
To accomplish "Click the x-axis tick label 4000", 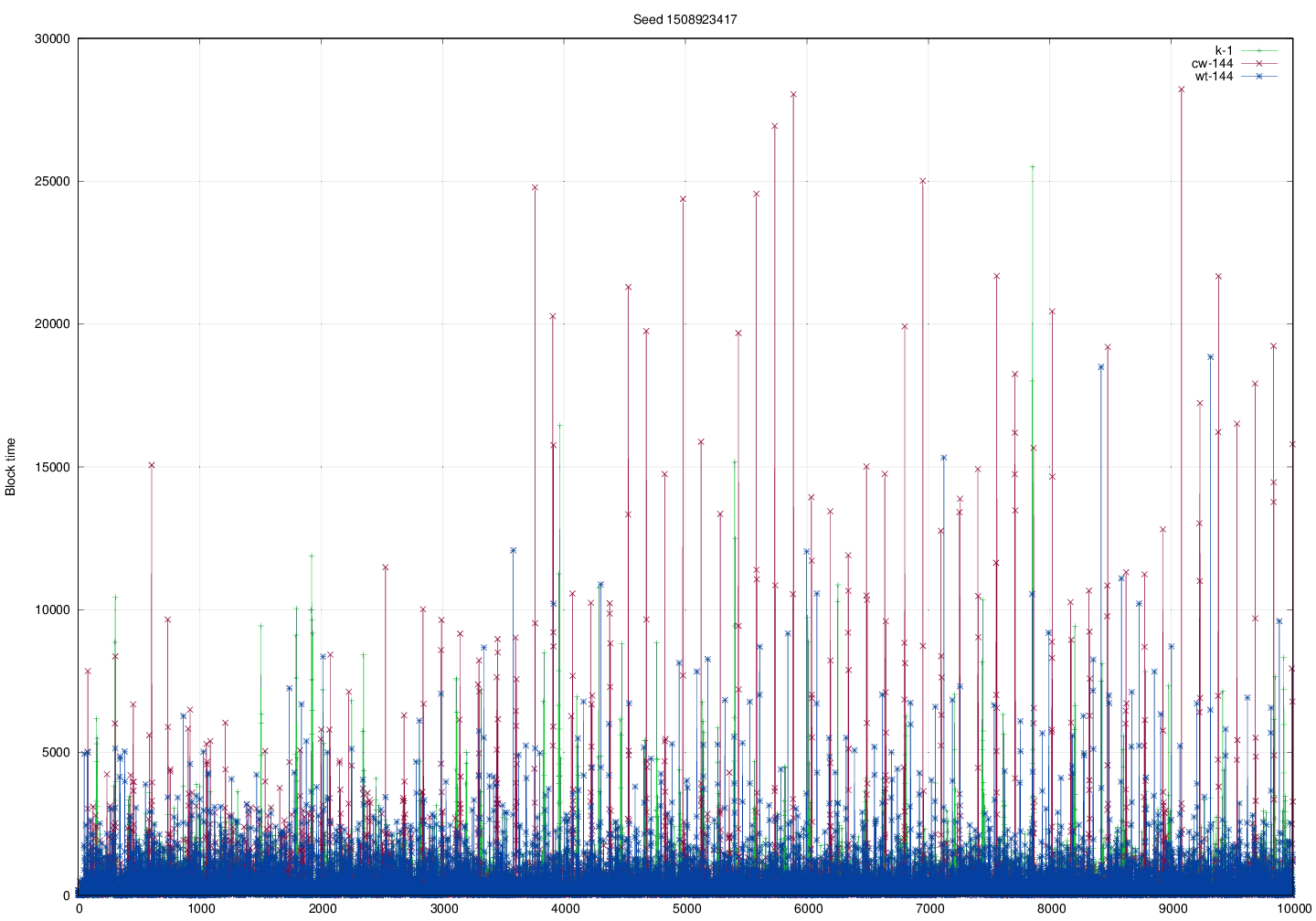I will point(565,909).
